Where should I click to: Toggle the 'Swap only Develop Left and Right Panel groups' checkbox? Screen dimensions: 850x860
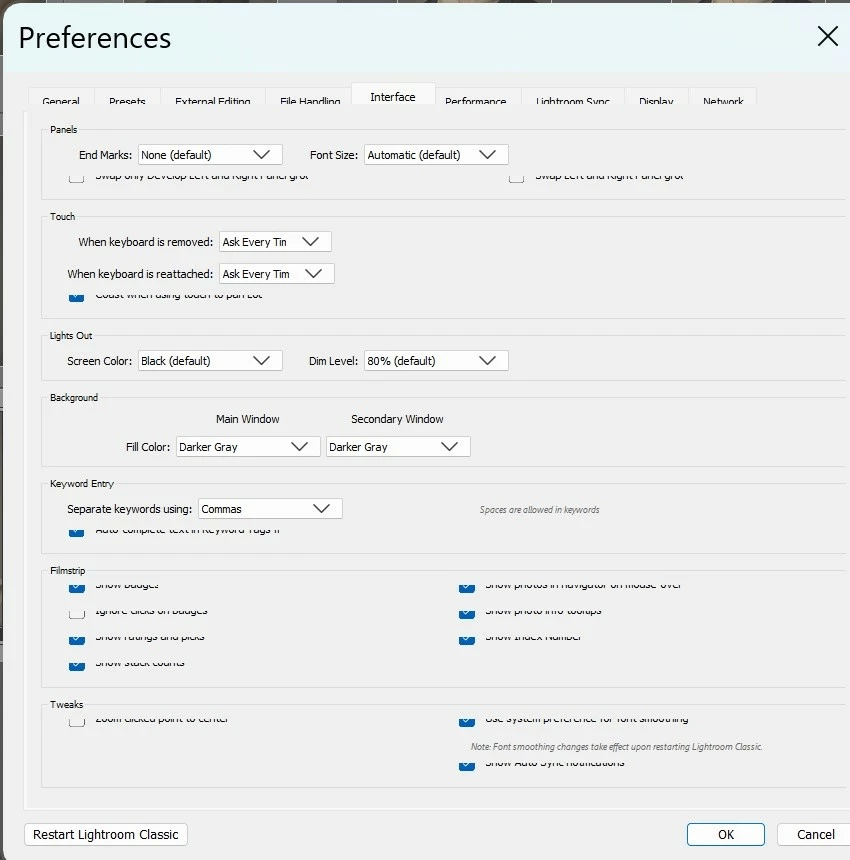(x=76, y=178)
